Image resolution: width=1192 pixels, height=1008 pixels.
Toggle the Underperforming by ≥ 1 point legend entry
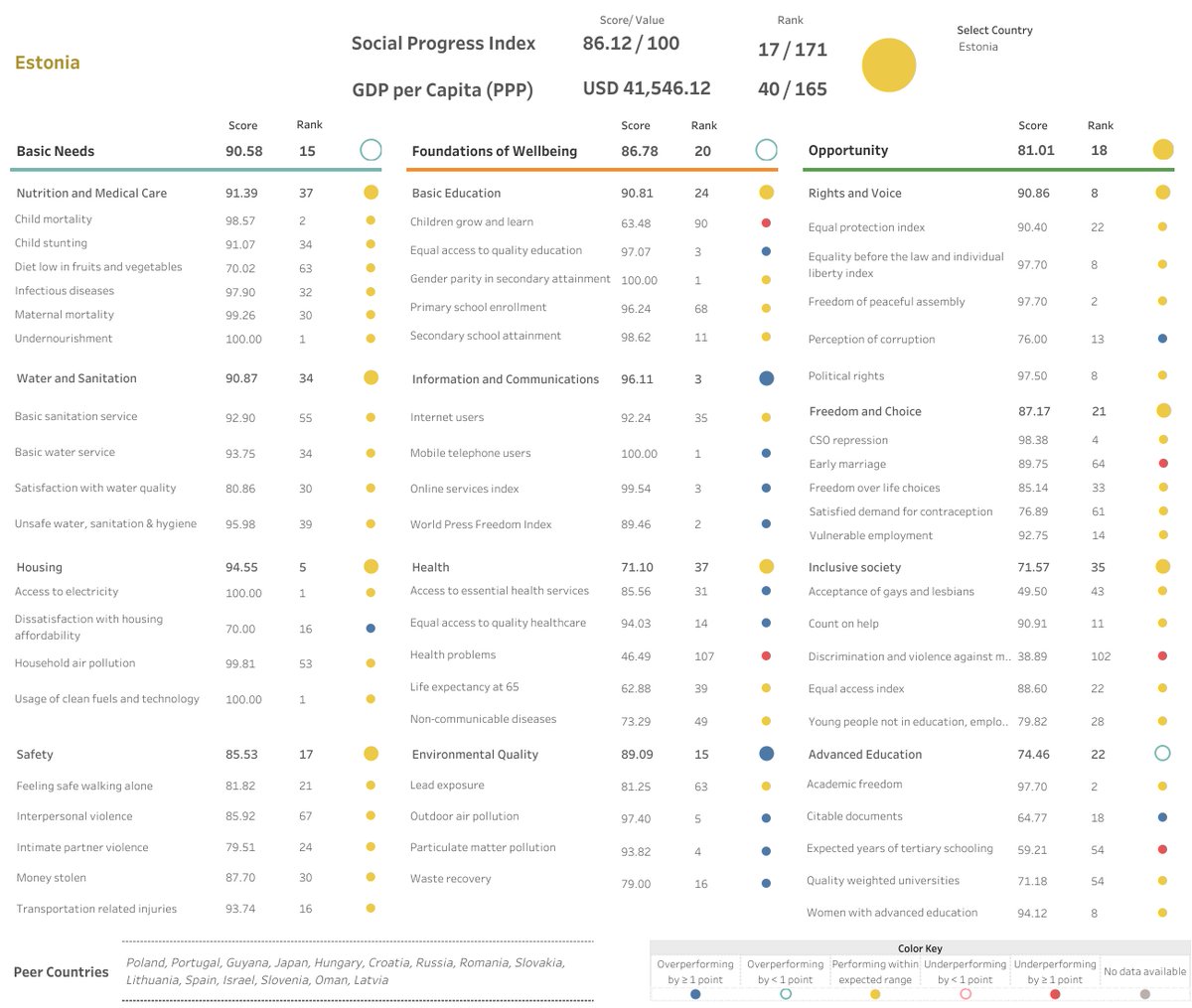tap(1054, 970)
